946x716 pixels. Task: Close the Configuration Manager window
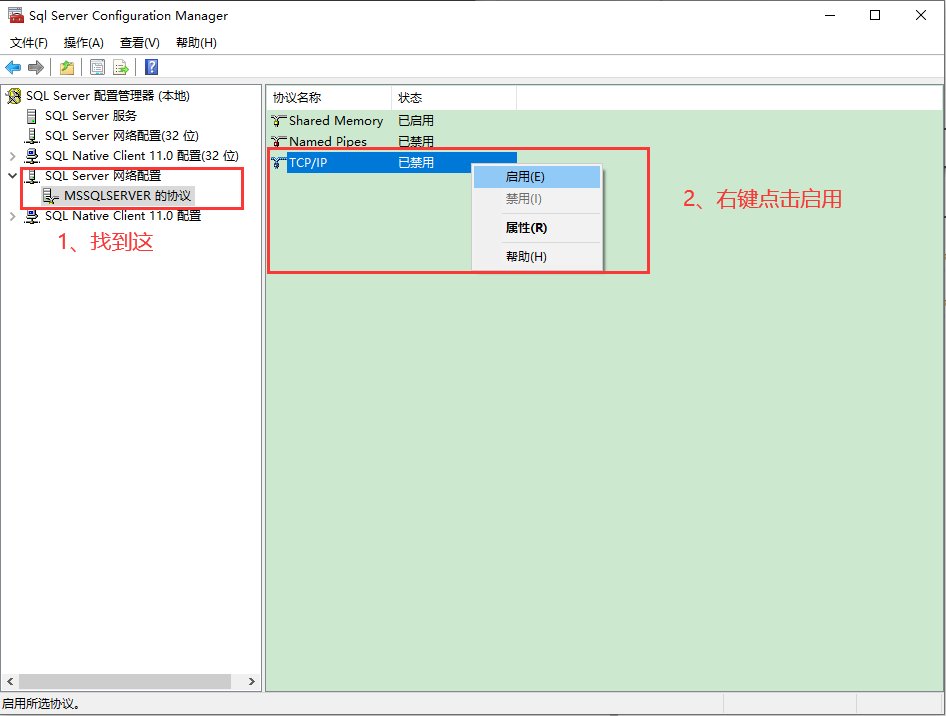(921, 15)
